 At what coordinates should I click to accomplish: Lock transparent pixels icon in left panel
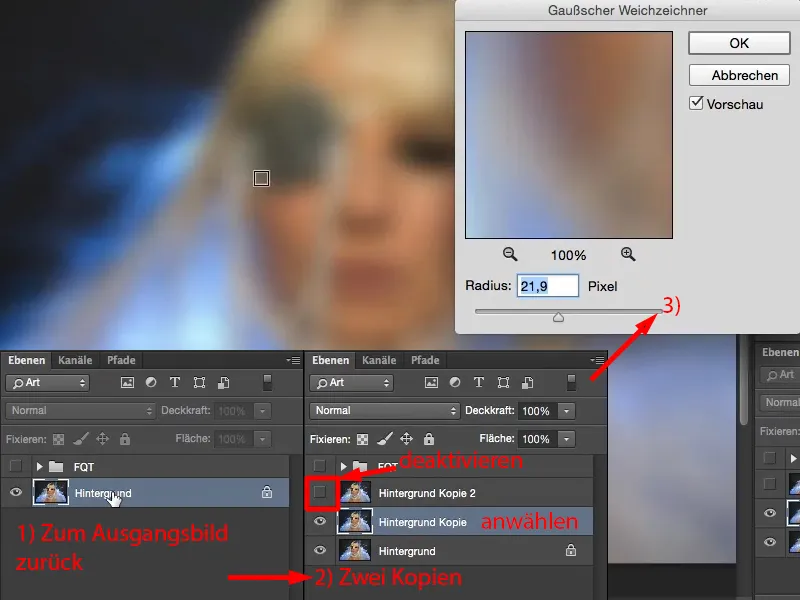[59, 439]
